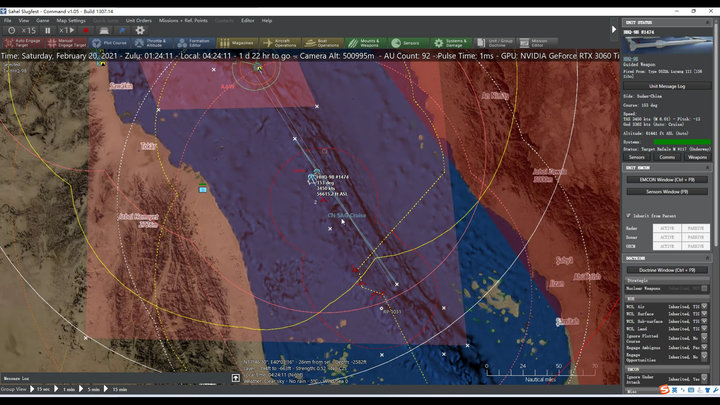Open WCS Sub-surface dropdown

(704, 321)
